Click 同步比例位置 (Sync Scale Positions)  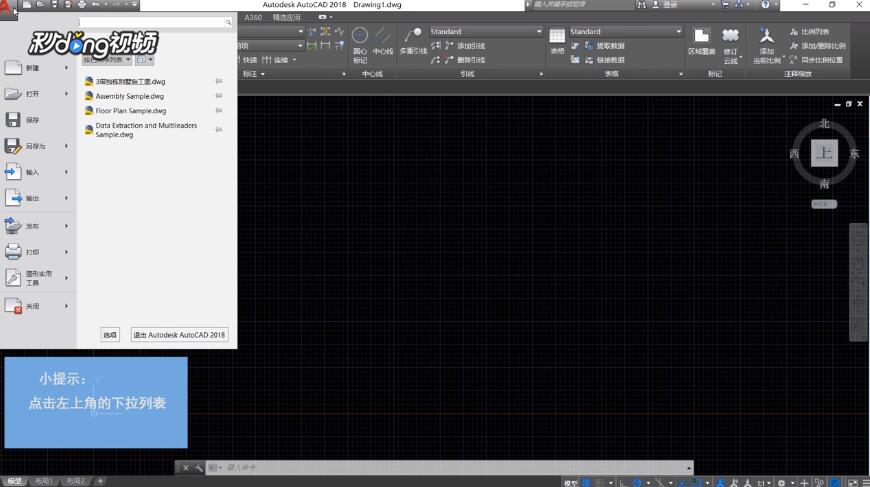click(816, 60)
